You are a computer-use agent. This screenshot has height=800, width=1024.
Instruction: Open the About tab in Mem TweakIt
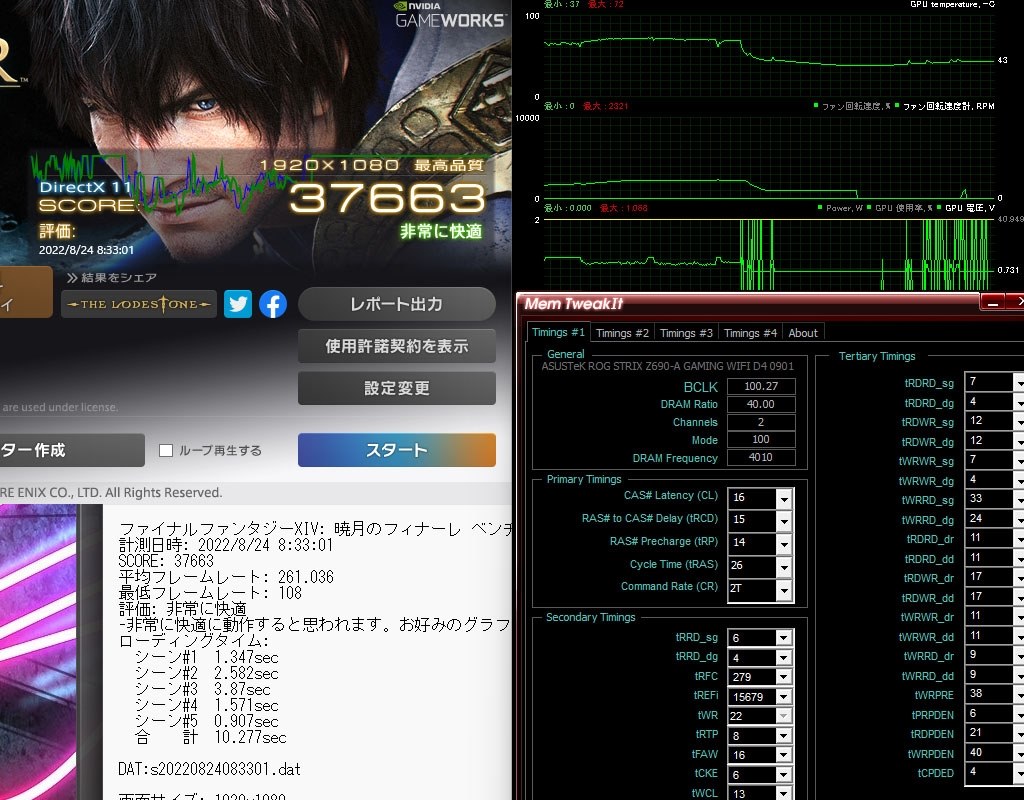803,333
